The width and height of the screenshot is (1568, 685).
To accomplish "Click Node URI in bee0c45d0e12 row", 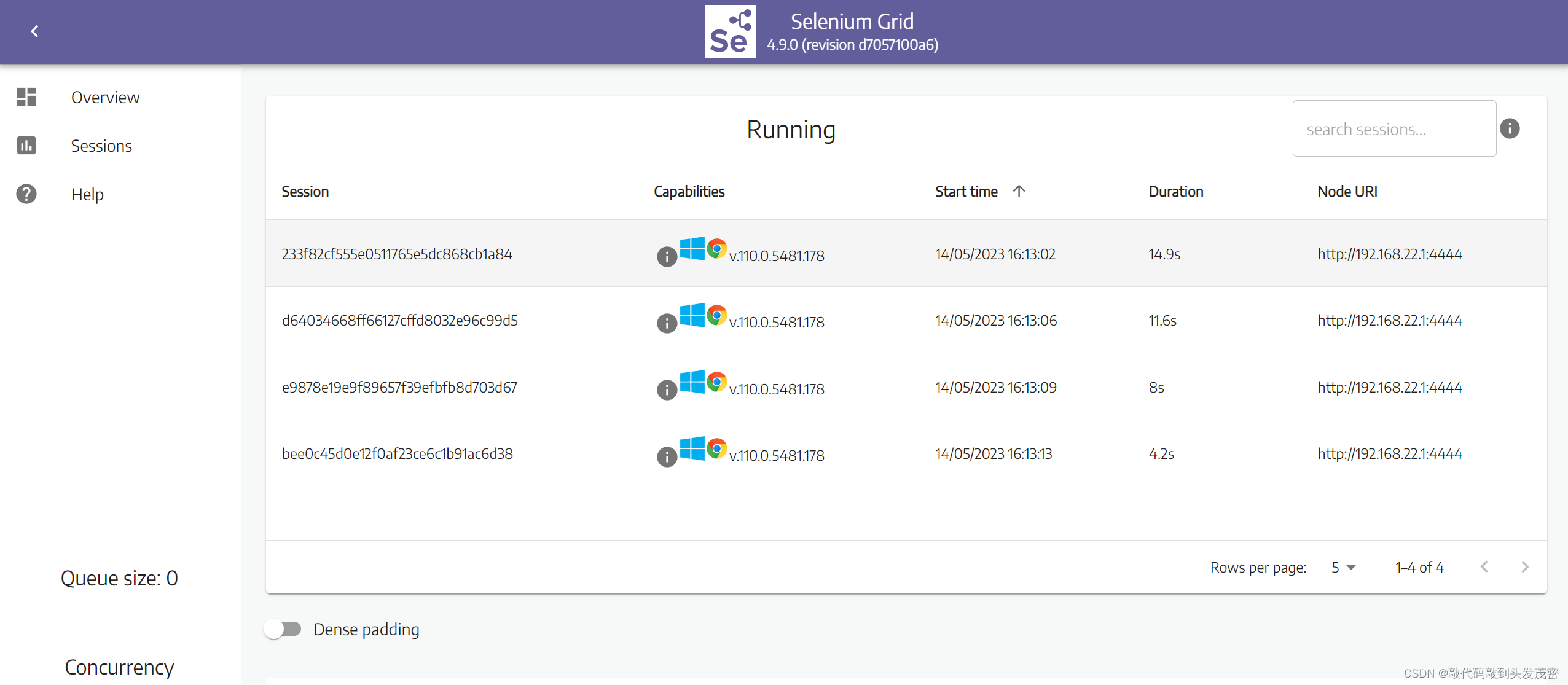I will [x=1390, y=453].
